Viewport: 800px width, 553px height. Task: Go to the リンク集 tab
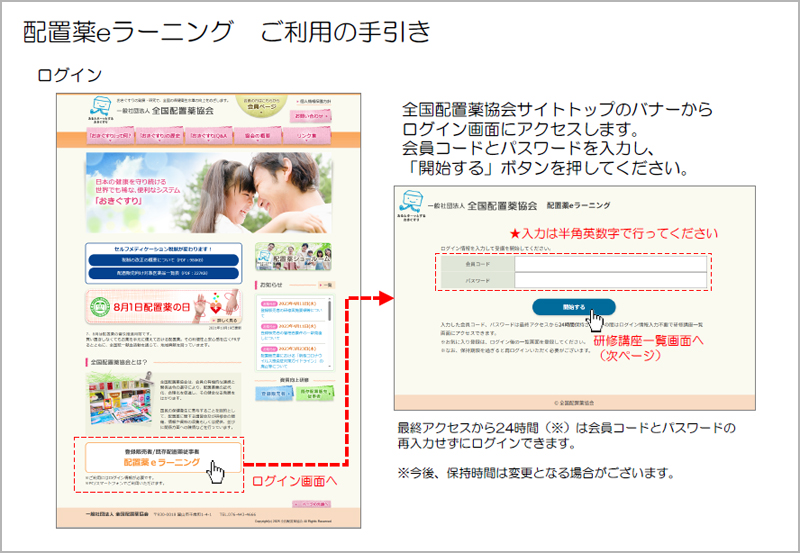(307, 136)
